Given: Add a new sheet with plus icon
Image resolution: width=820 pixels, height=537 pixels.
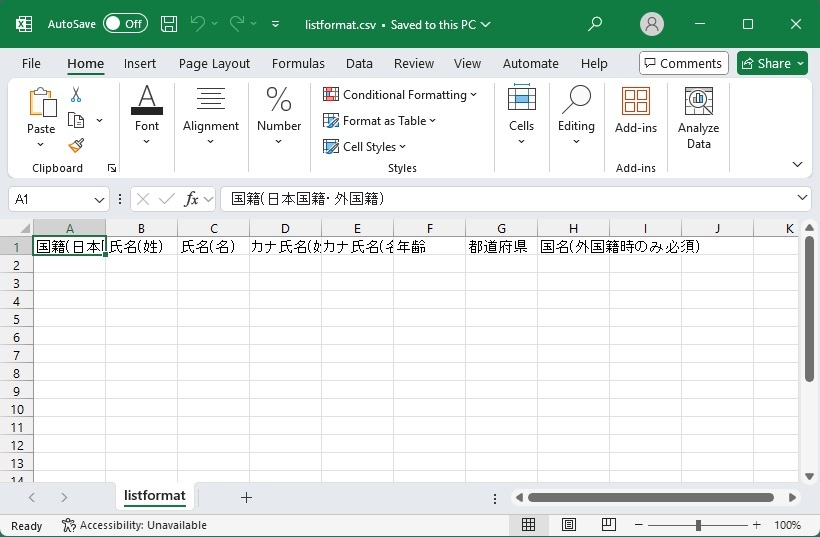Looking at the screenshot, I should pyautogui.click(x=246, y=497).
